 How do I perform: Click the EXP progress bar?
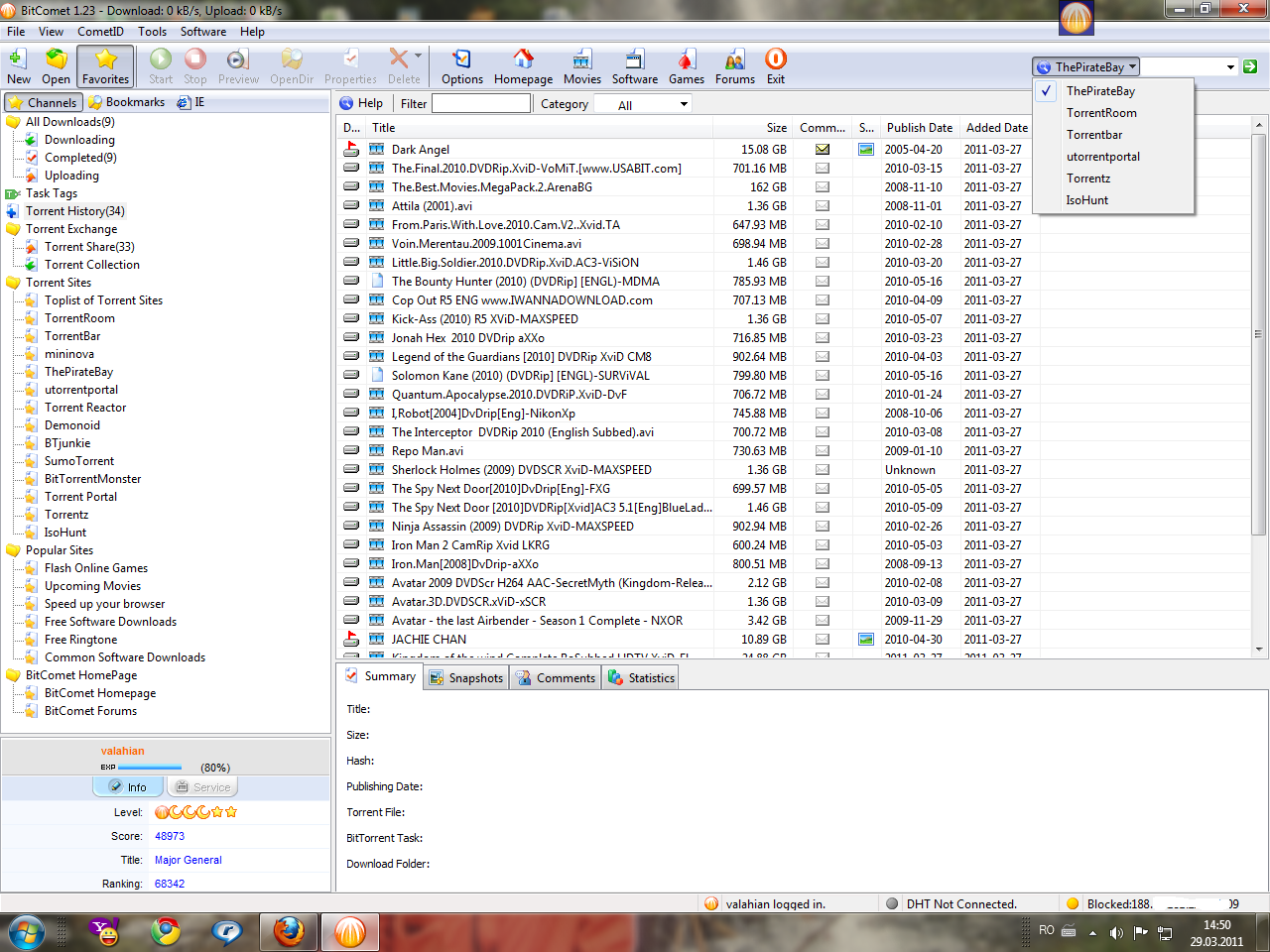click(x=150, y=768)
